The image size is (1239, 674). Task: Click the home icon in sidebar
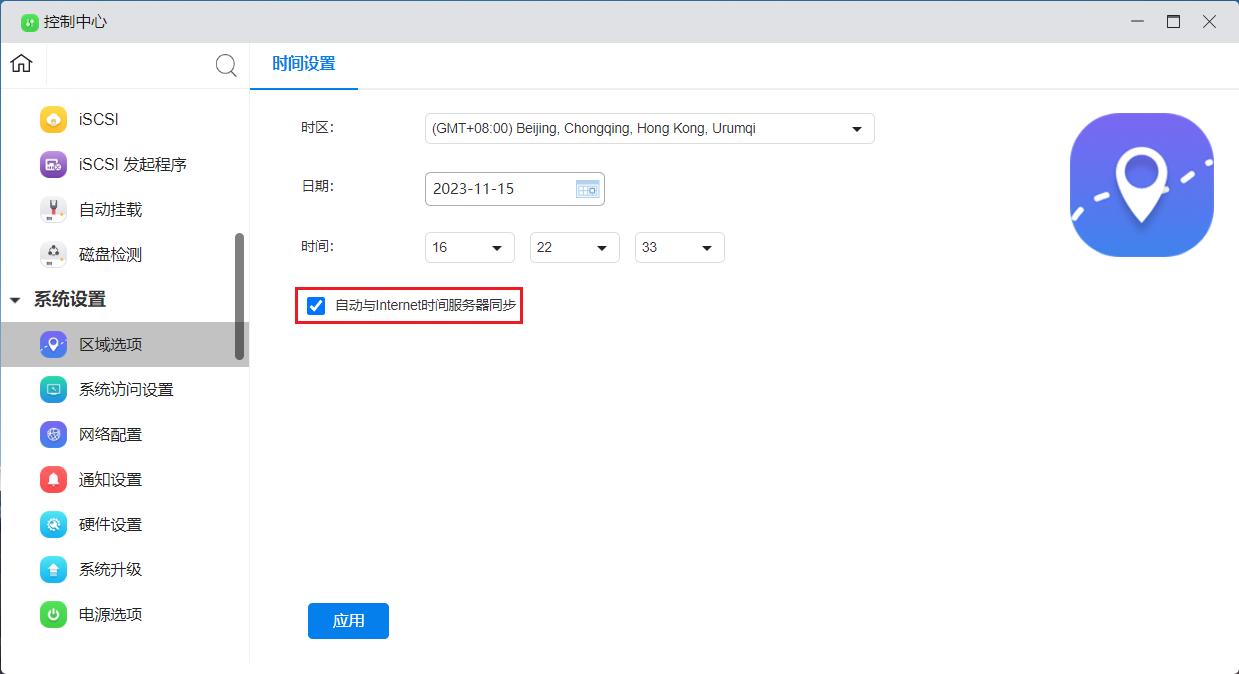click(21, 64)
